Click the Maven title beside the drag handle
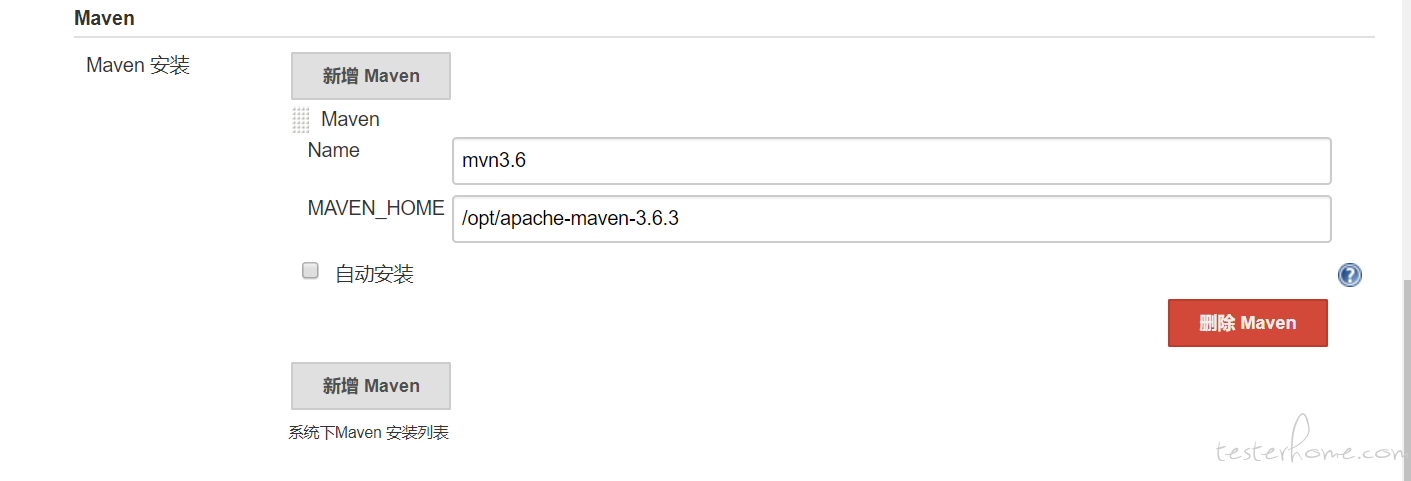The image size is (1411, 481). (351, 119)
